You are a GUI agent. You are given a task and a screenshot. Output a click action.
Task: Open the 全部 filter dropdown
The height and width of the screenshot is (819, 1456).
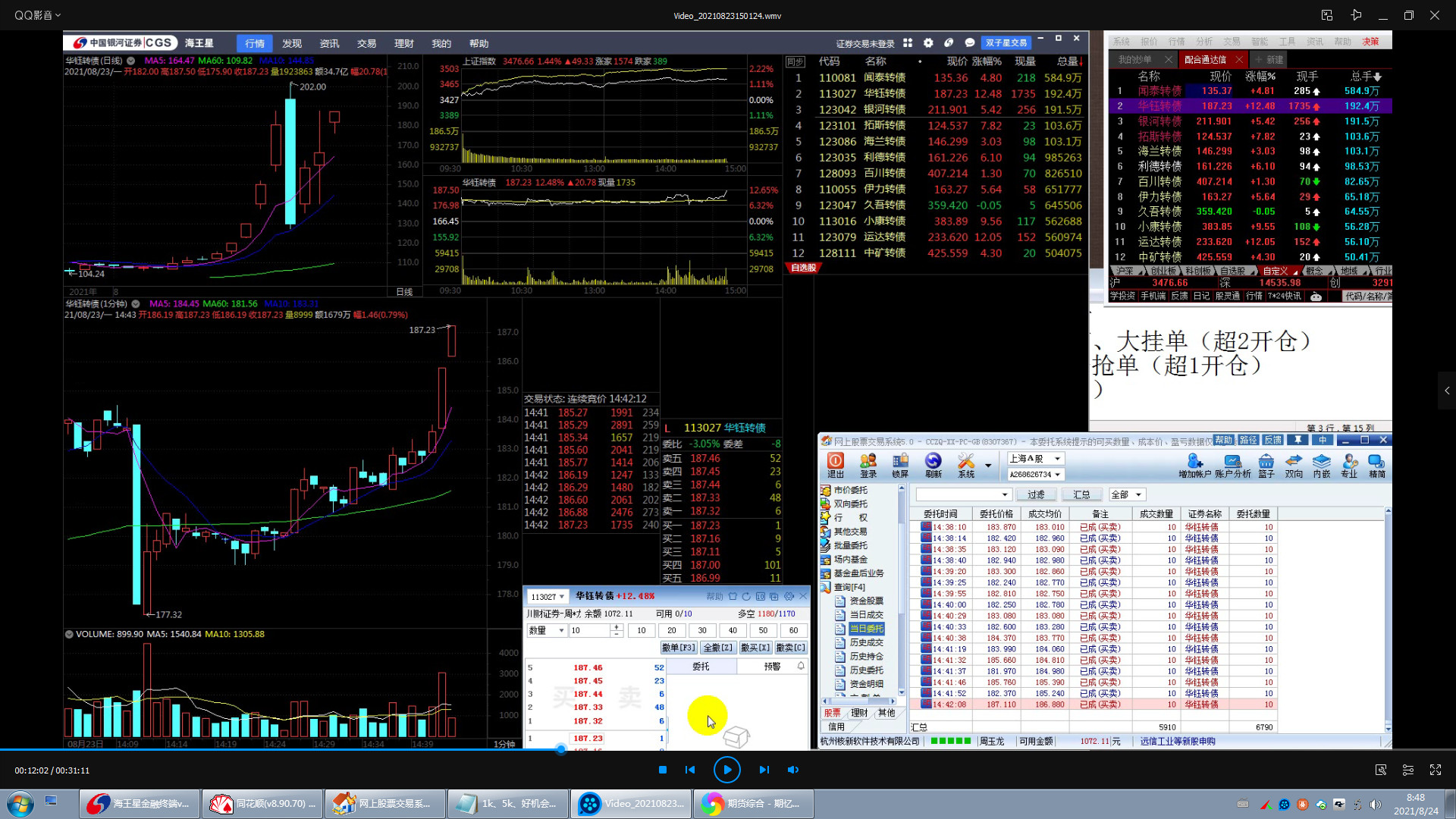(x=1127, y=494)
